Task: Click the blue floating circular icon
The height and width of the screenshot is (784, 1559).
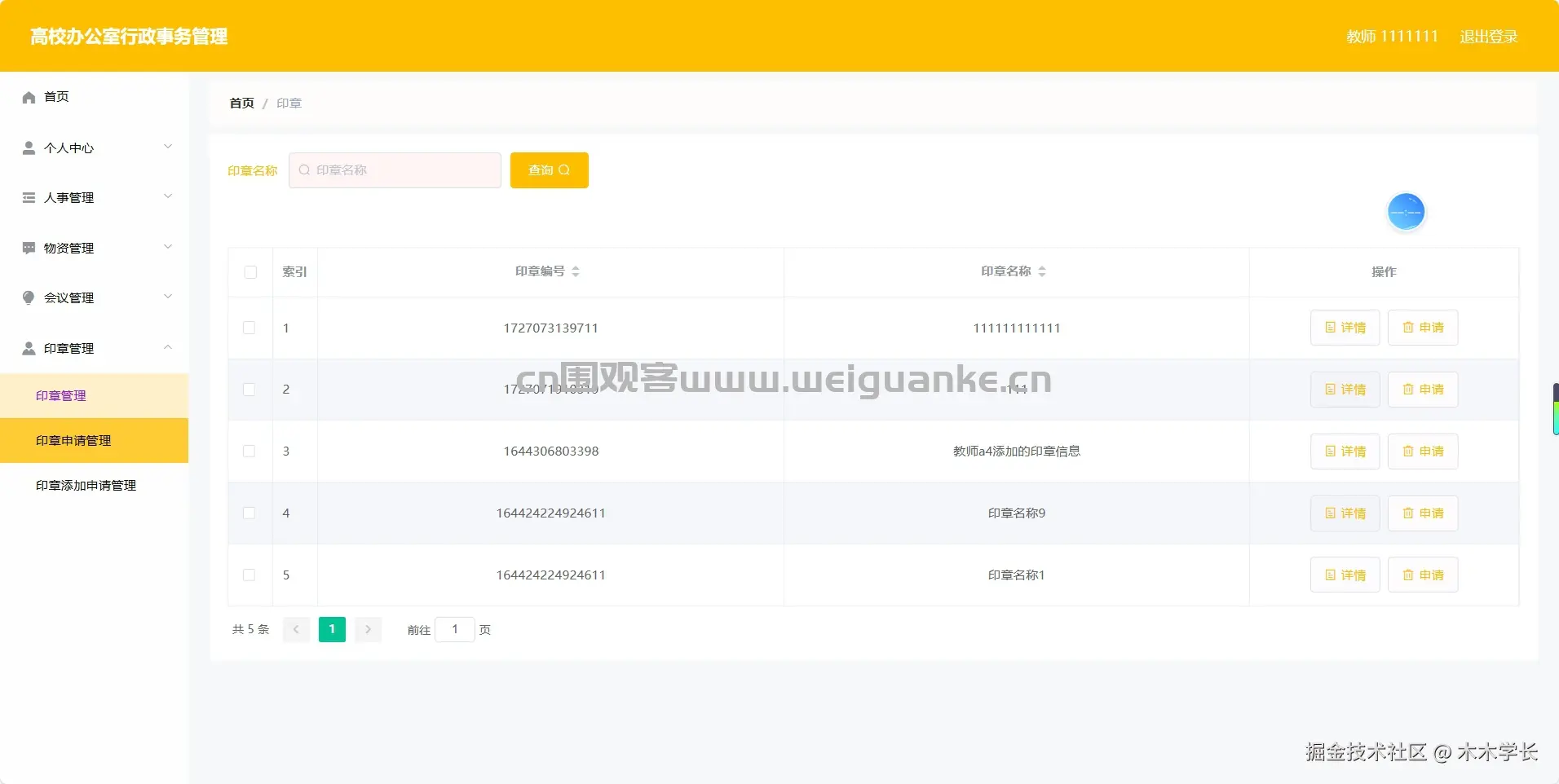Action: click(x=1406, y=212)
